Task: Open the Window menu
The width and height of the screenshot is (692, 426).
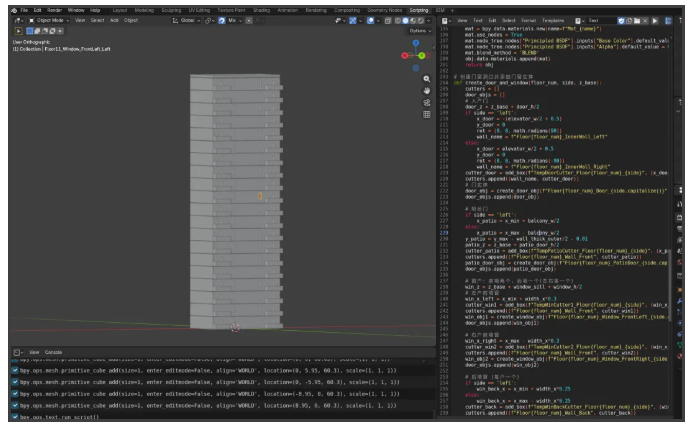Action: pyautogui.click(x=76, y=10)
